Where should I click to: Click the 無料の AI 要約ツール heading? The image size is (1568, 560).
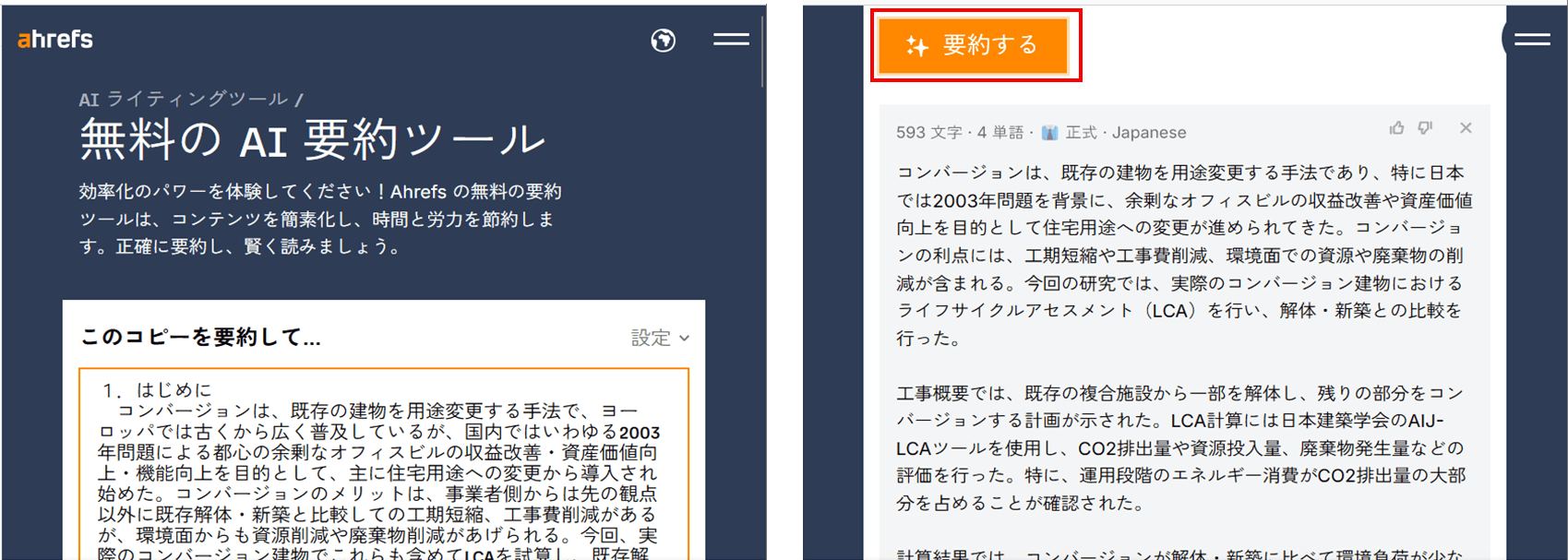point(312,140)
